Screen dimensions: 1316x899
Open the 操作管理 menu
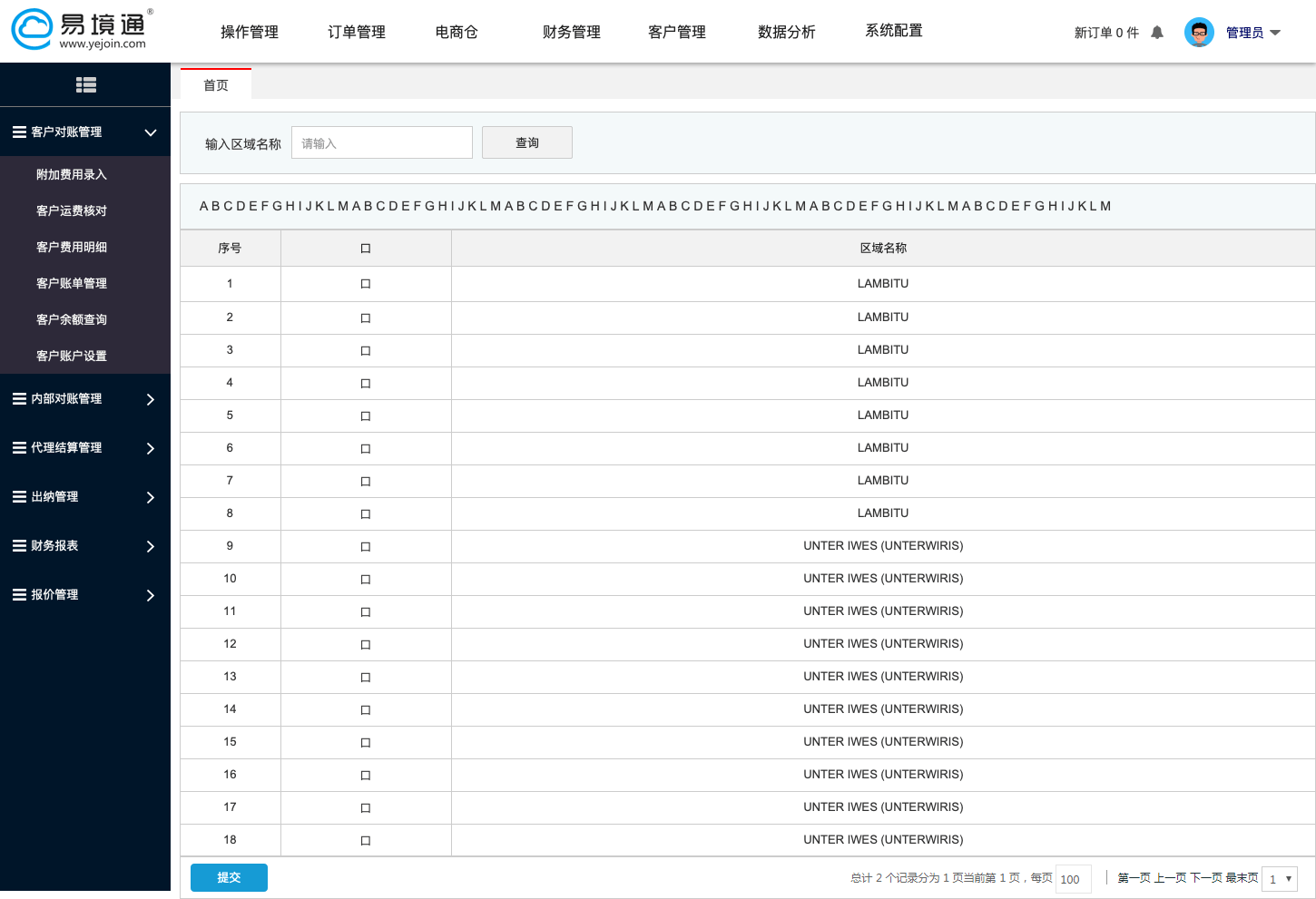[250, 32]
